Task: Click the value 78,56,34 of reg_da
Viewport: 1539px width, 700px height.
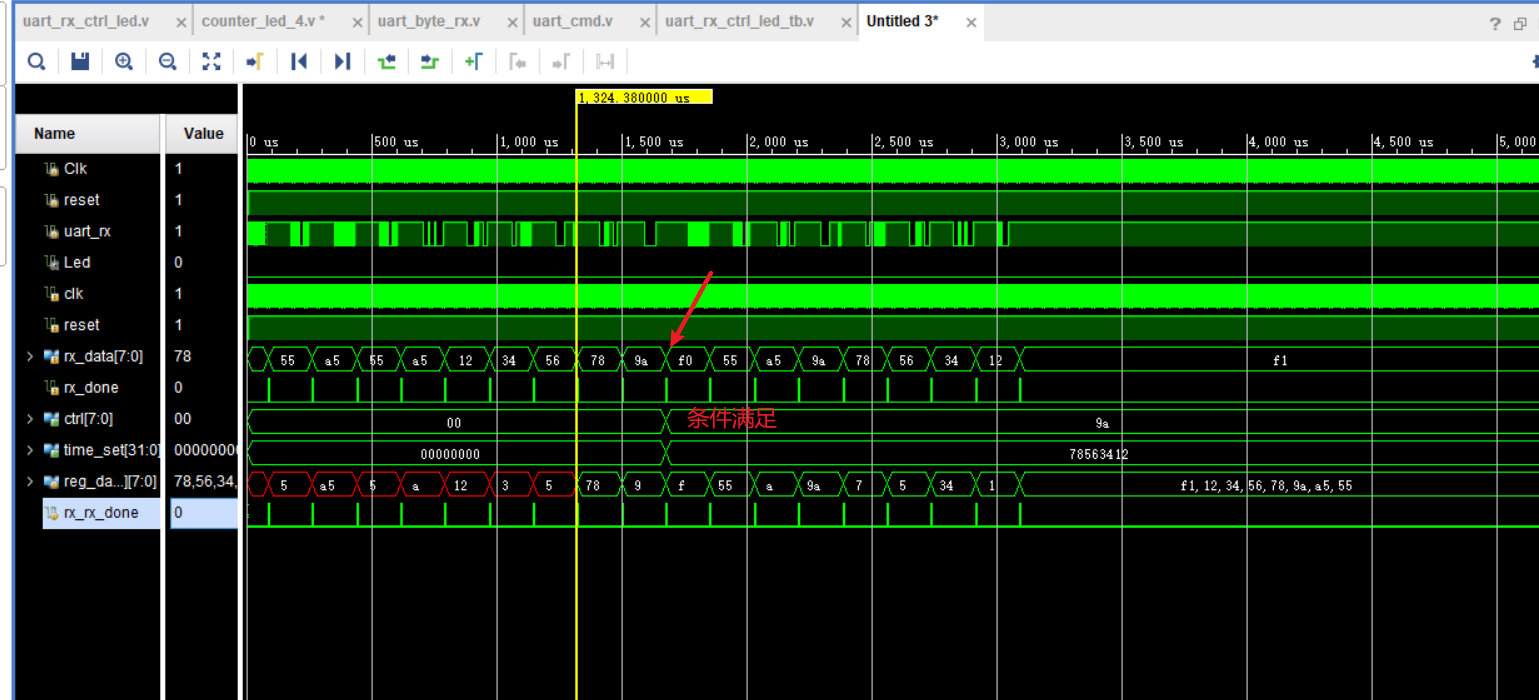Action: click(x=205, y=481)
